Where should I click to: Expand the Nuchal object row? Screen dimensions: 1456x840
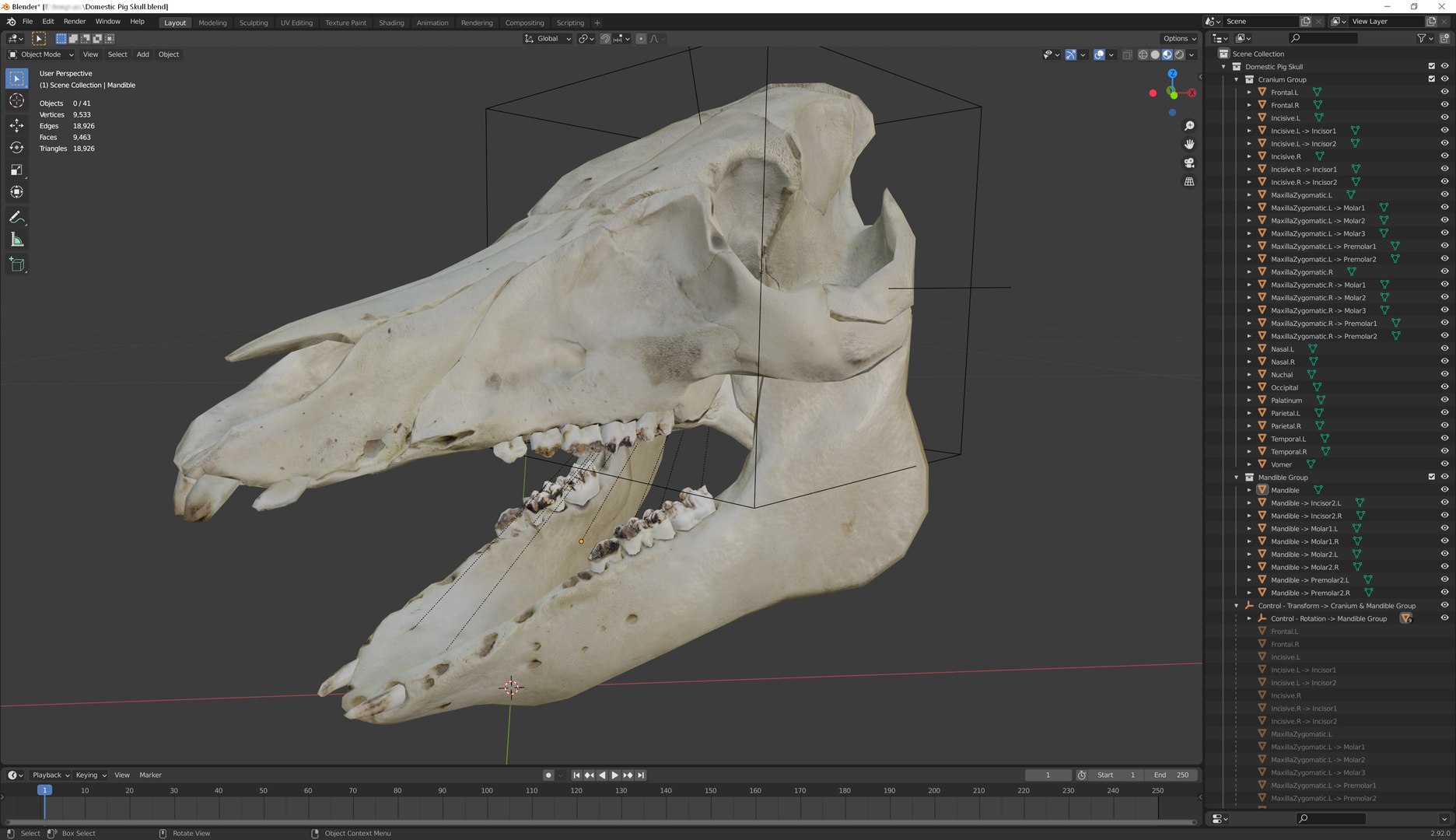point(1249,374)
